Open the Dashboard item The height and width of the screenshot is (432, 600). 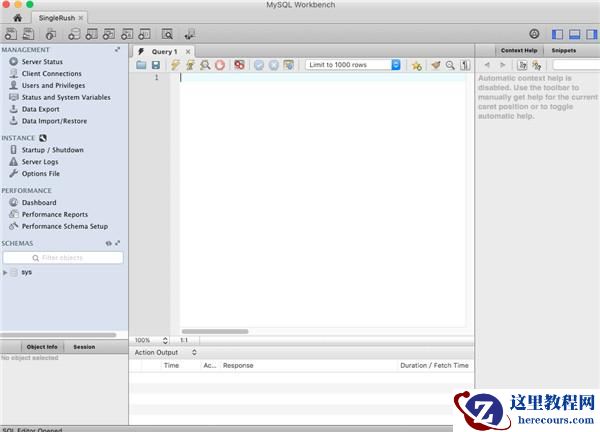(x=39, y=203)
